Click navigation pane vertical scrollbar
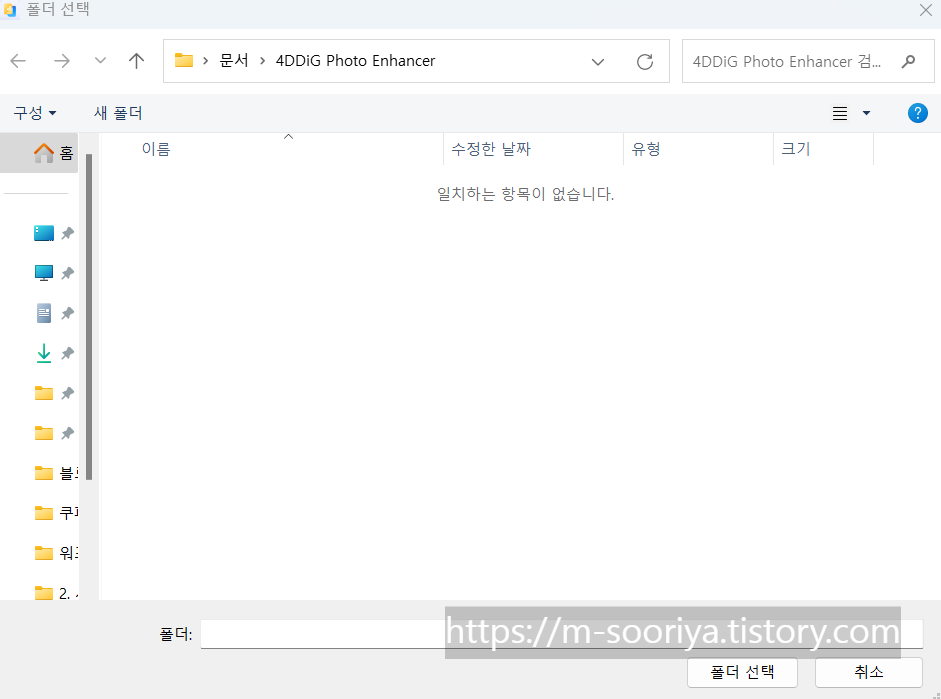The image size is (941, 699). (x=89, y=317)
